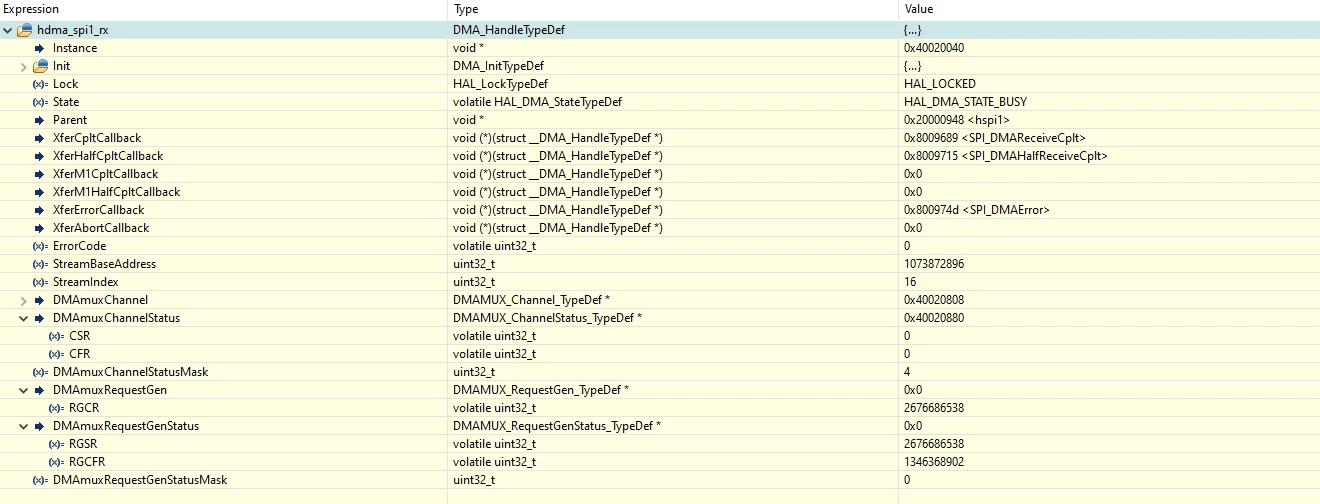
Task: Click the DMAMUX_Channel_TypeDef * type cell
Action: [532, 300]
